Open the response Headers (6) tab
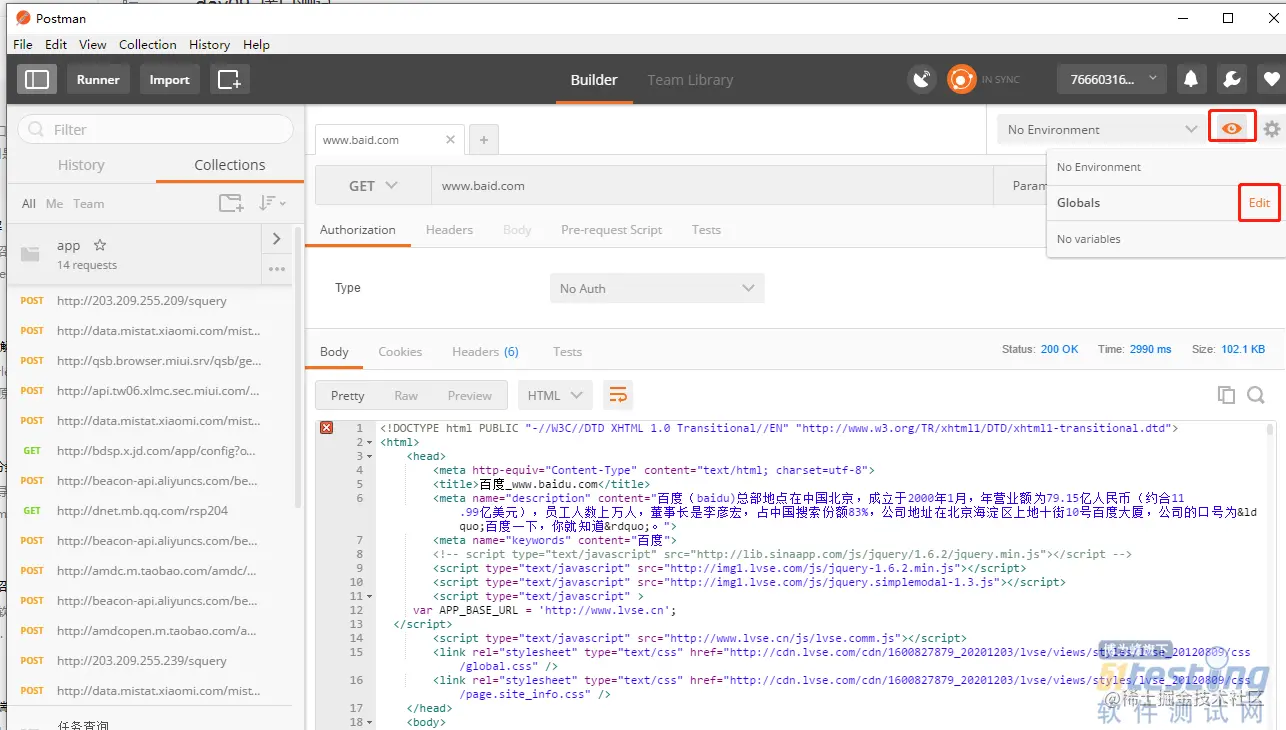The width and height of the screenshot is (1286, 730). pyautogui.click(x=485, y=351)
